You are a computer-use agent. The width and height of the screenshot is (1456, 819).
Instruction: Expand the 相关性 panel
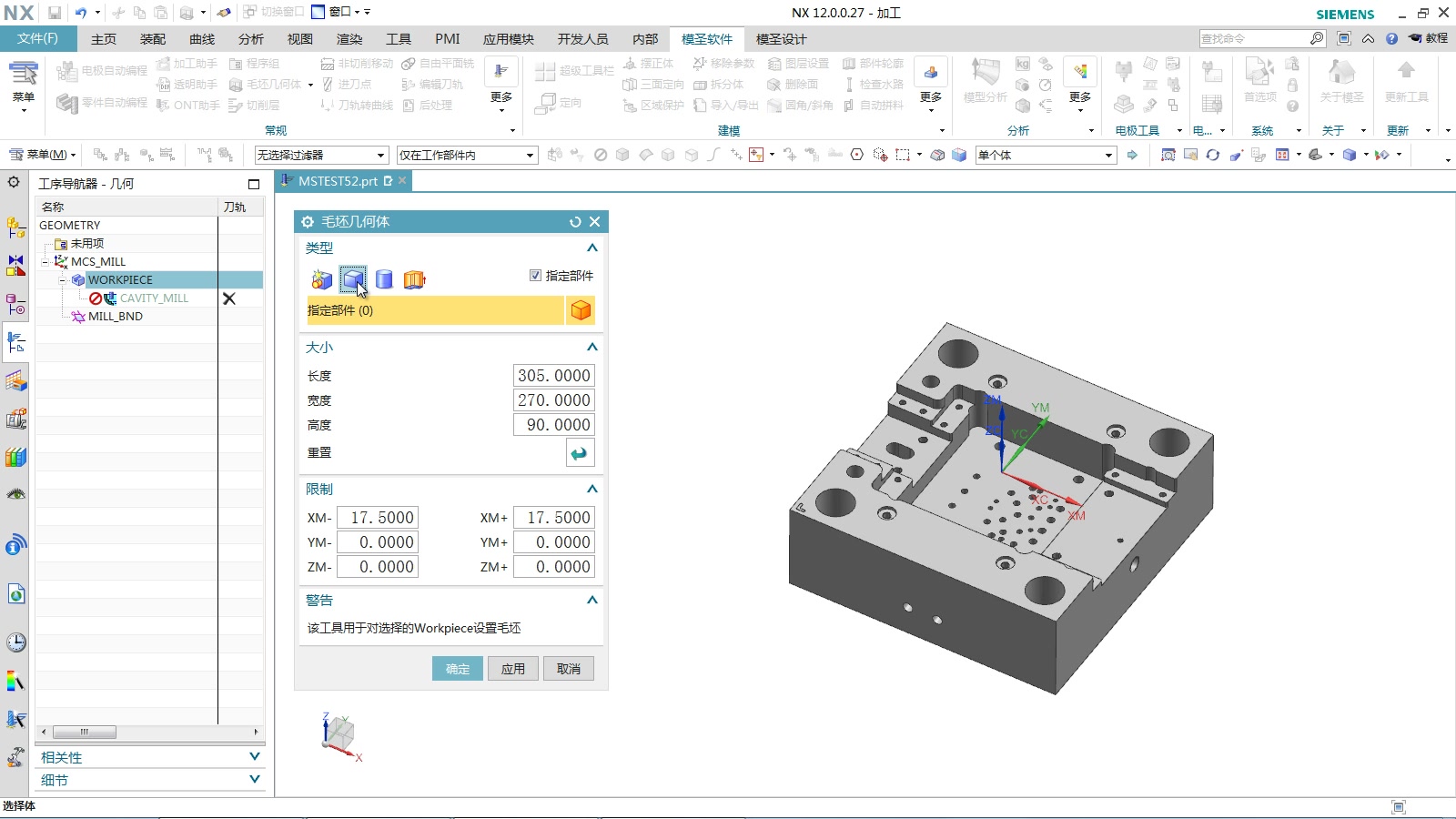click(255, 757)
